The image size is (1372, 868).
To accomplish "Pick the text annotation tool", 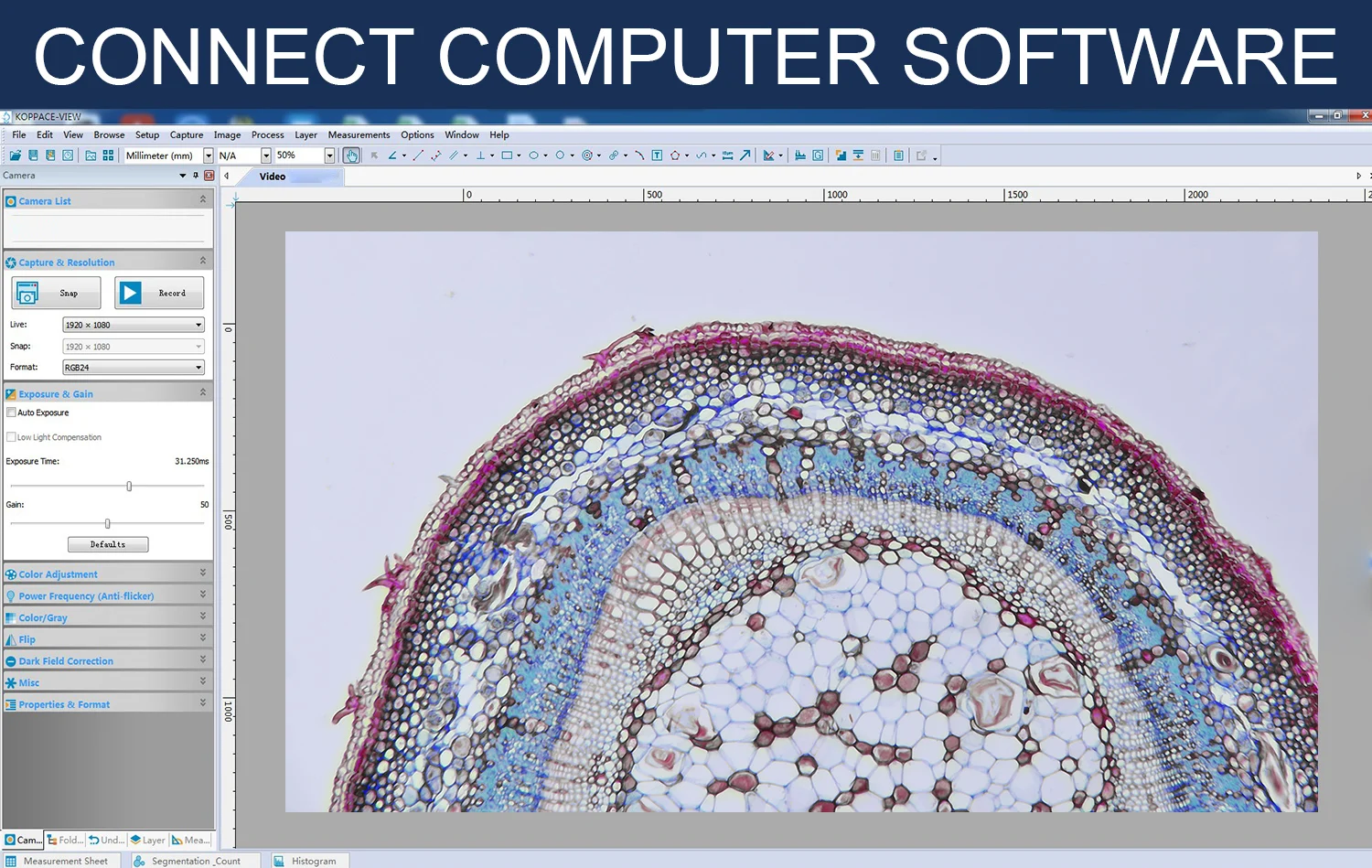I will (x=657, y=155).
